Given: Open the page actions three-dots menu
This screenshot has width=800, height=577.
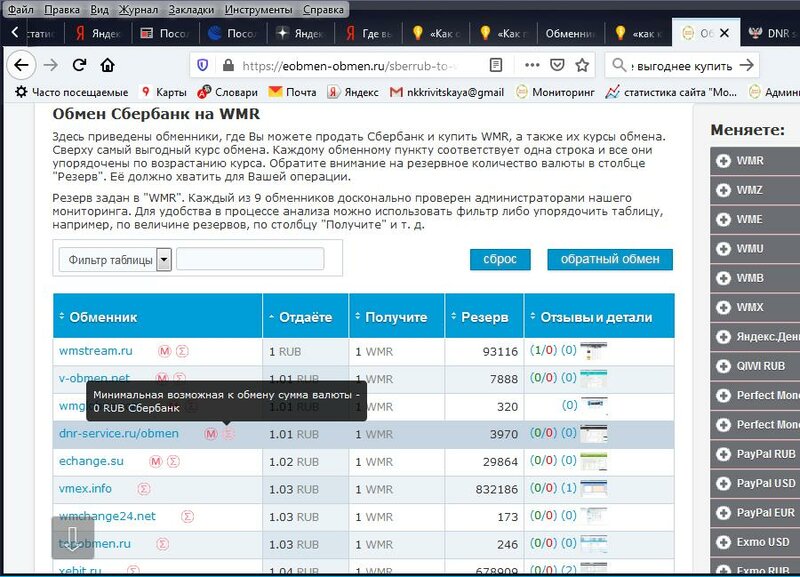Looking at the screenshot, I should tap(532, 65).
